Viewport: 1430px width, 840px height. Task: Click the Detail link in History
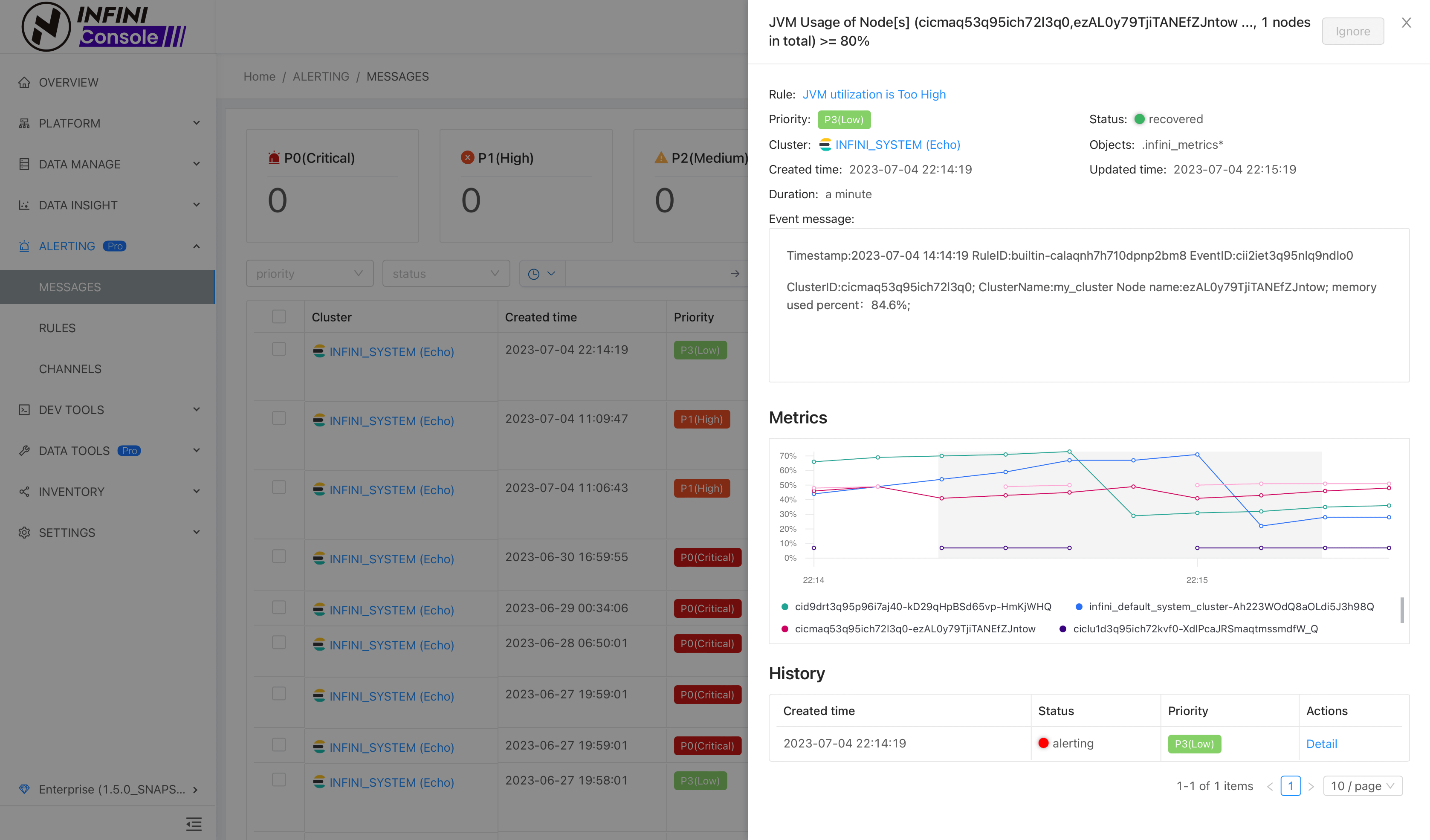[x=1321, y=744]
